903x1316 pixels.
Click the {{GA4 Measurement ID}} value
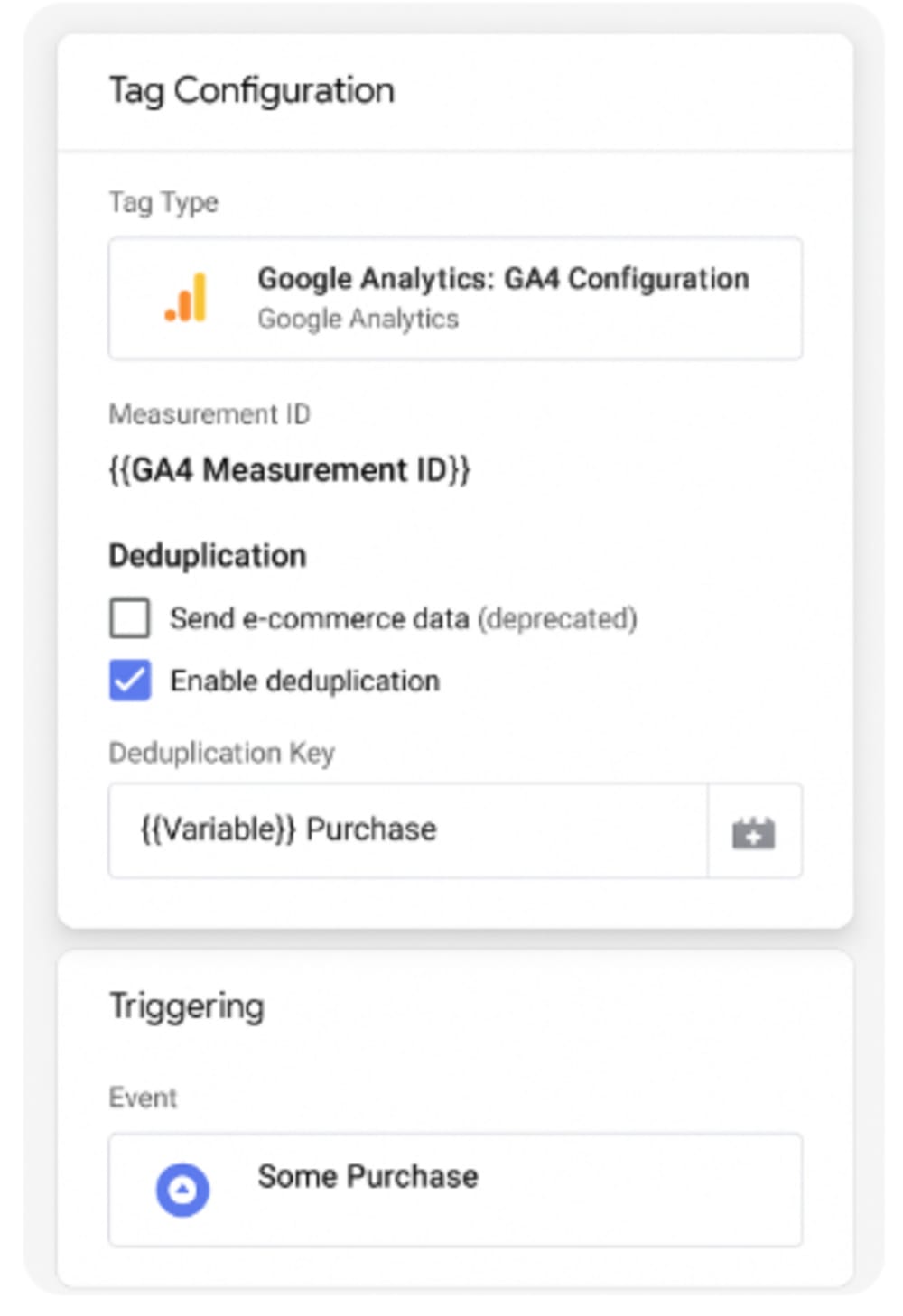pyautogui.click(x=289, y=470)
